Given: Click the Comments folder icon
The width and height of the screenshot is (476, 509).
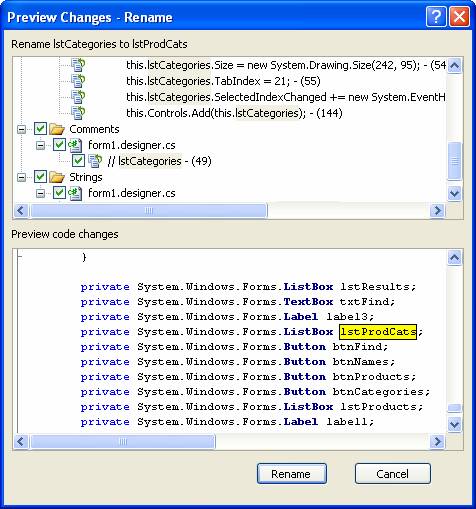Looking at the screenshot, I should (x=57, y=129).
